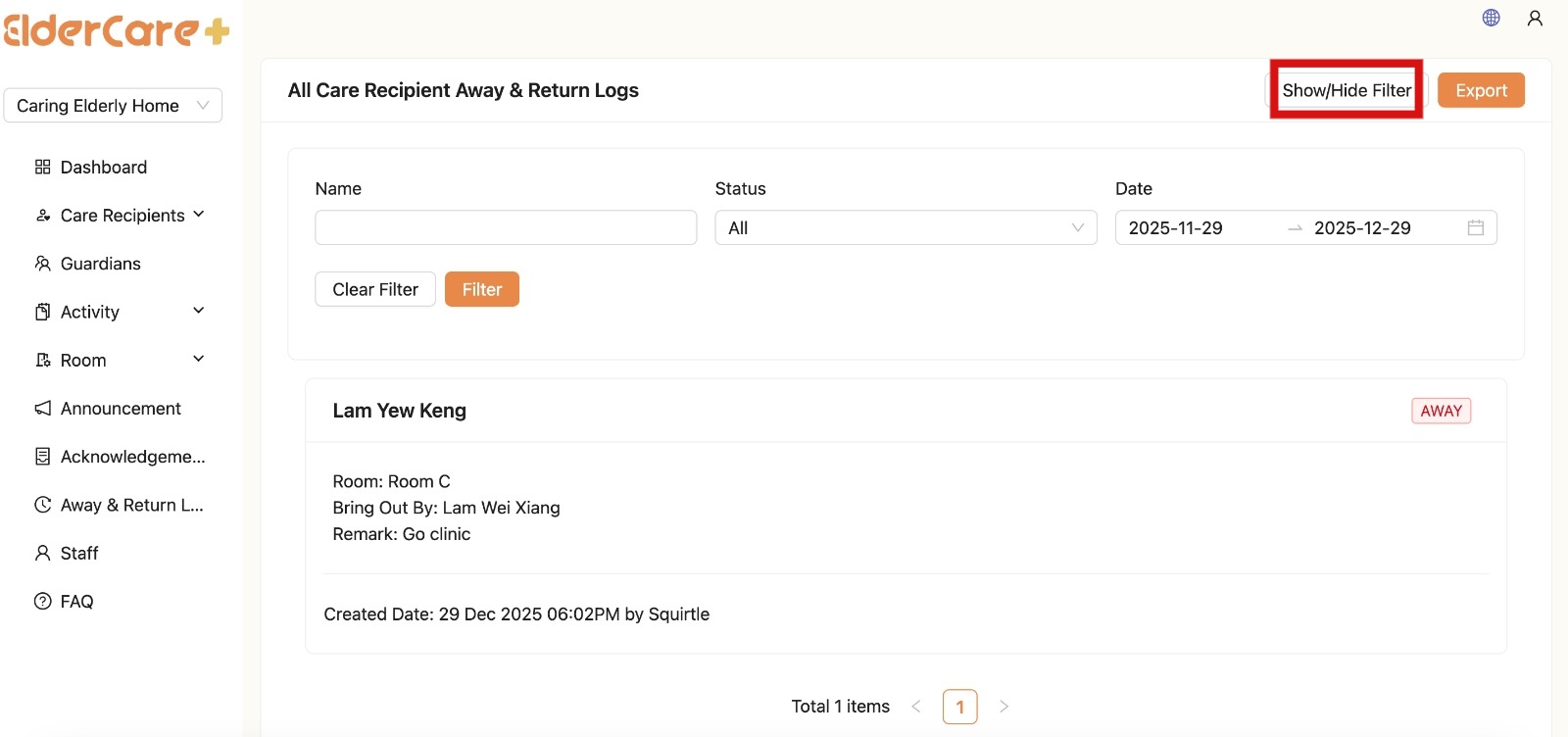This screenshot has width=1568, height=737.
Task: Expand the Activity submenu chevron
Action: pos(199,311)
